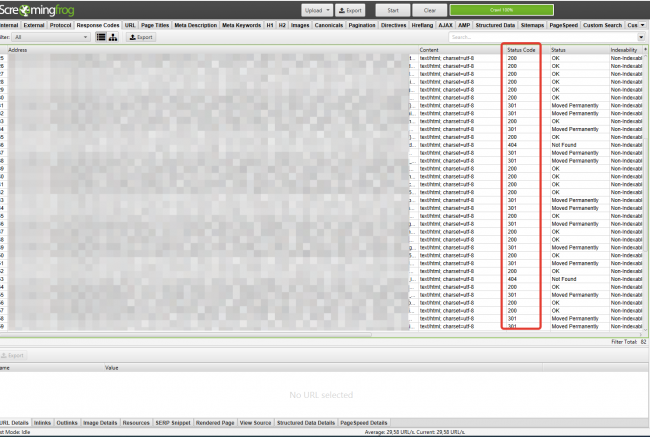
Task: Open the Structured Data tab
Action: tap(493, 24)
